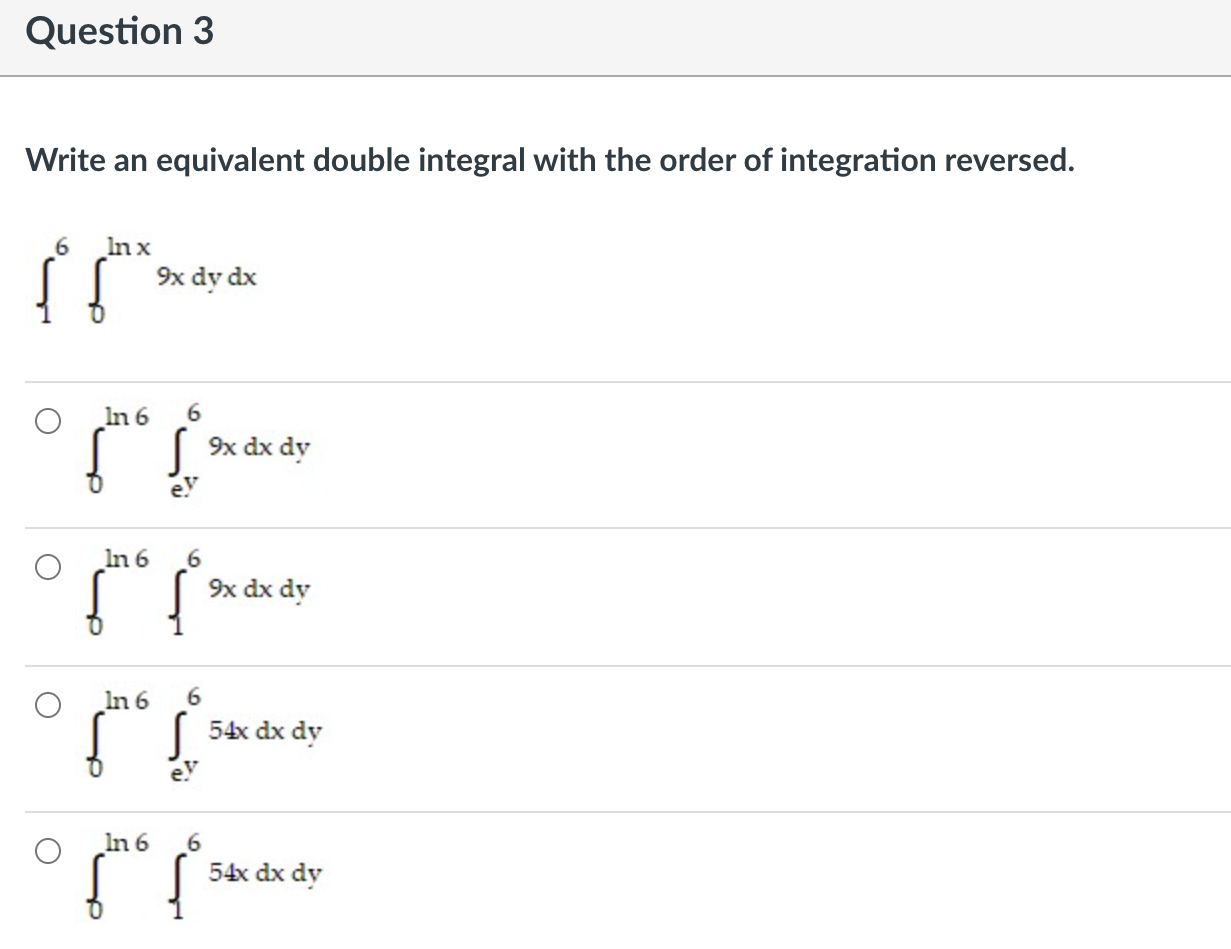The height and width of the screenshot is (949, 1231).
Task: Click the divider line under Question 3
Action: pyautogui.click(x=615, y=72)
